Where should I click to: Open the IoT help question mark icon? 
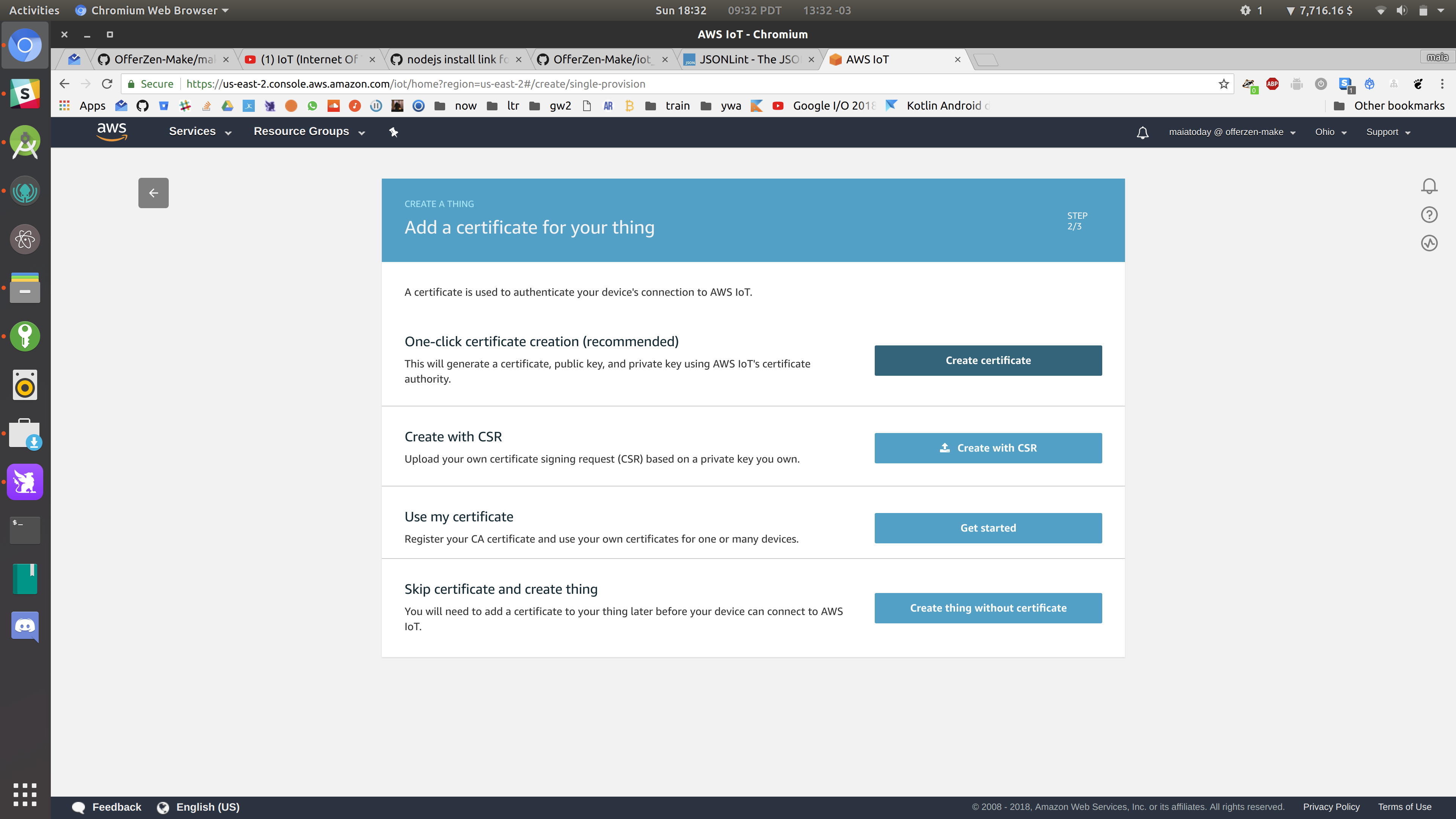point(1429,215)
